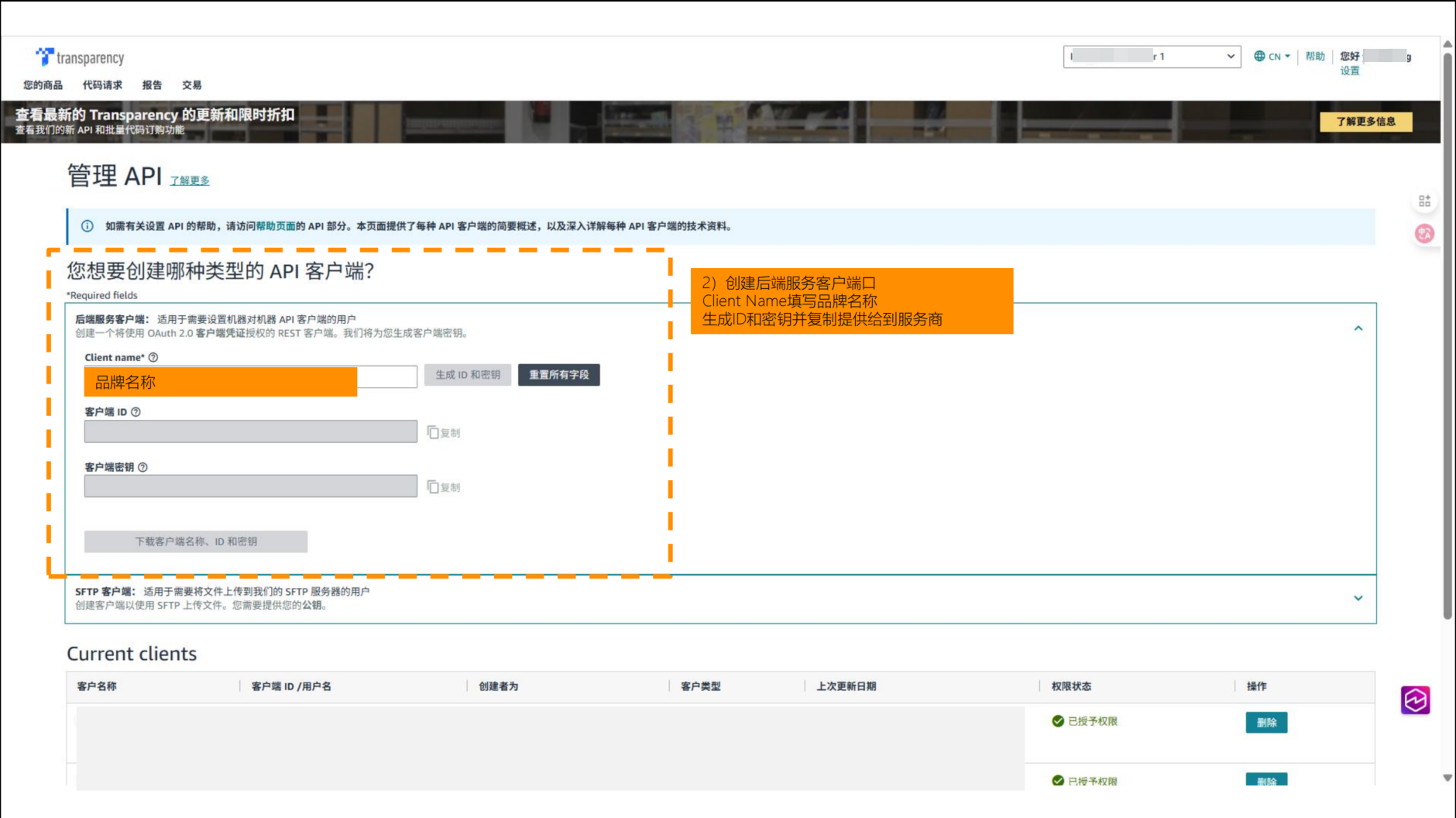The height and width of the screenshot is (818, 1456).
Task: Click the 操作 column header
Action: (x=1257, y=686)
